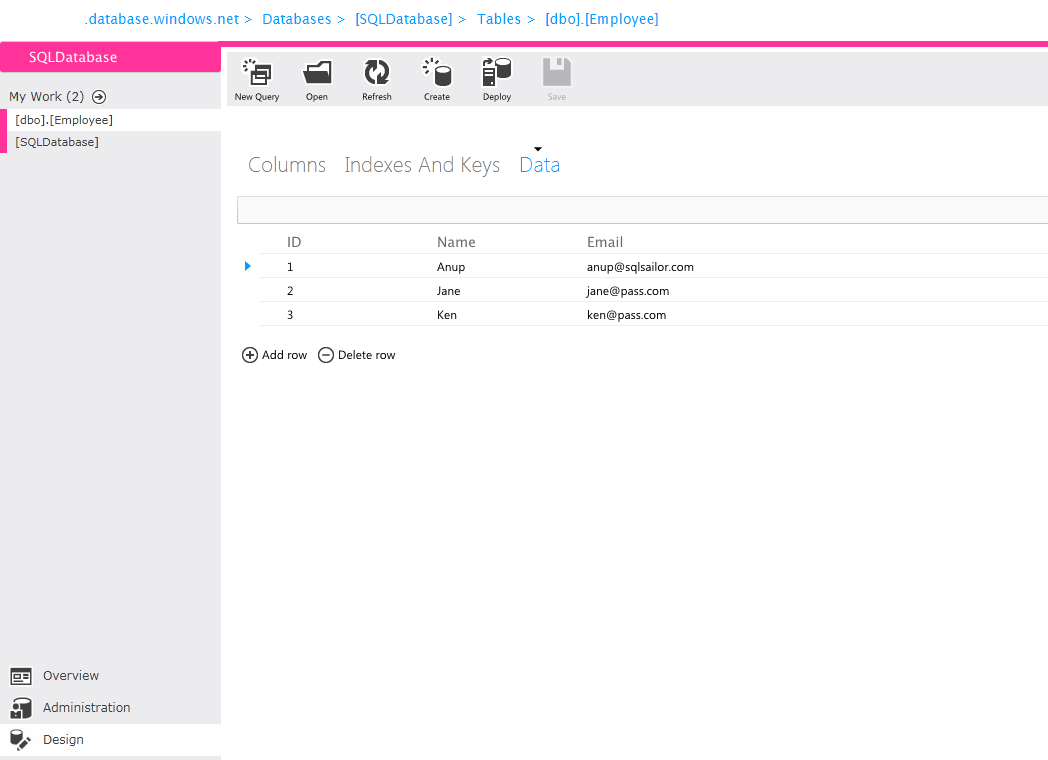Click the New Query toolbar icon
The height and width of the screenshot is (760, 1048).
click(257, 74)
